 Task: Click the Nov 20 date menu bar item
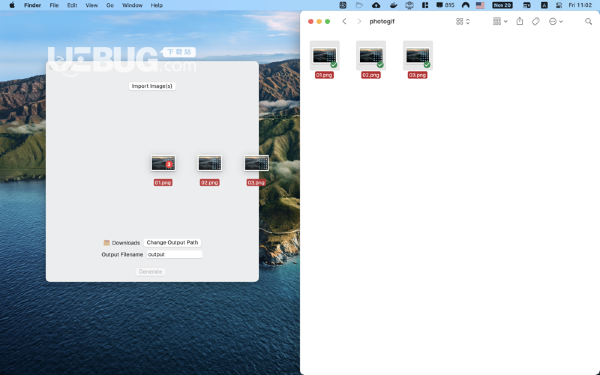pos(502,5)
